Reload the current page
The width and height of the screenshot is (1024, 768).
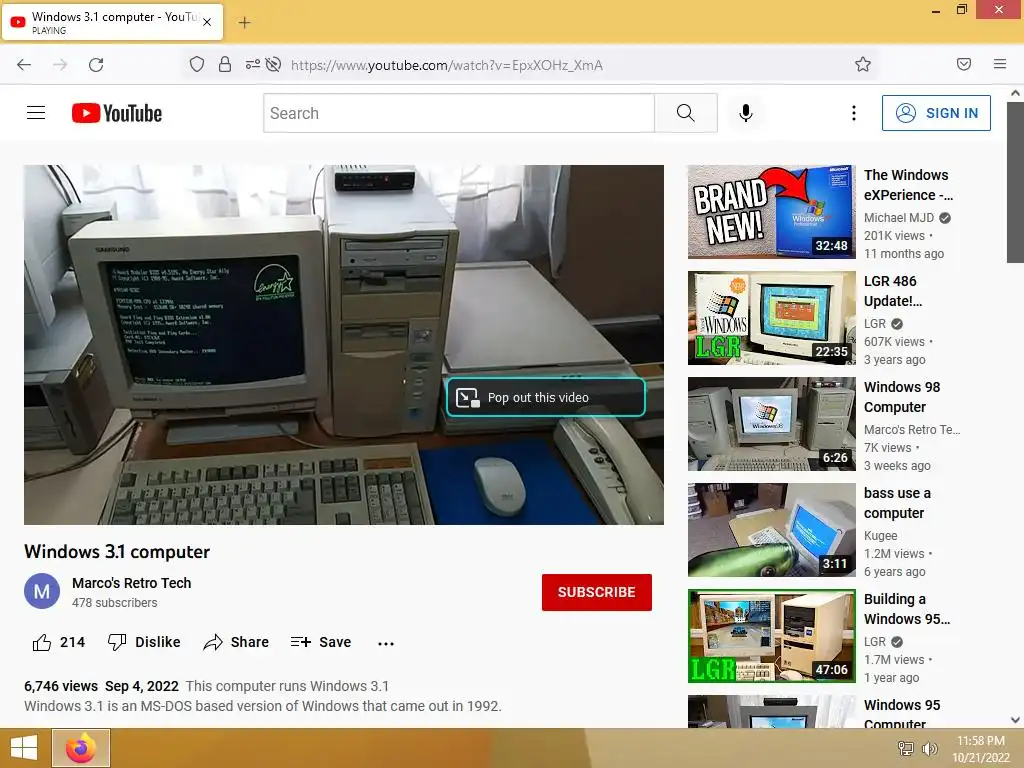pyautogui.click(x=96, y=65)
